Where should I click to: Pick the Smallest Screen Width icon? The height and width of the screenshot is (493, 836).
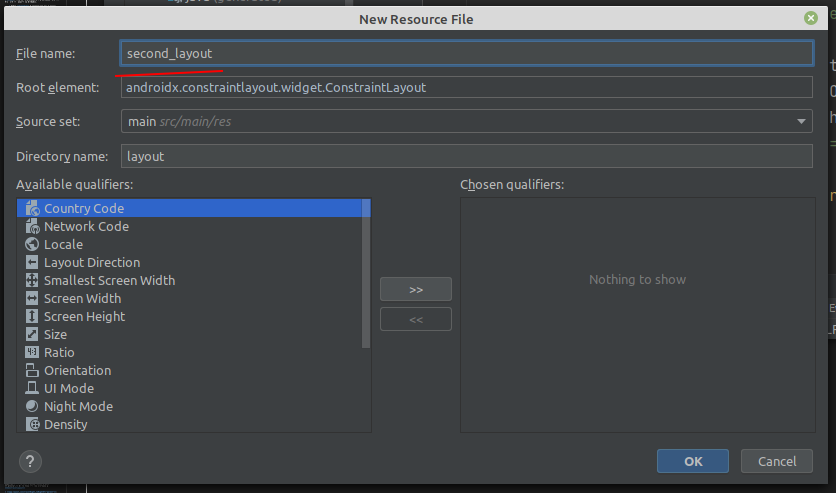pos(33,280)
